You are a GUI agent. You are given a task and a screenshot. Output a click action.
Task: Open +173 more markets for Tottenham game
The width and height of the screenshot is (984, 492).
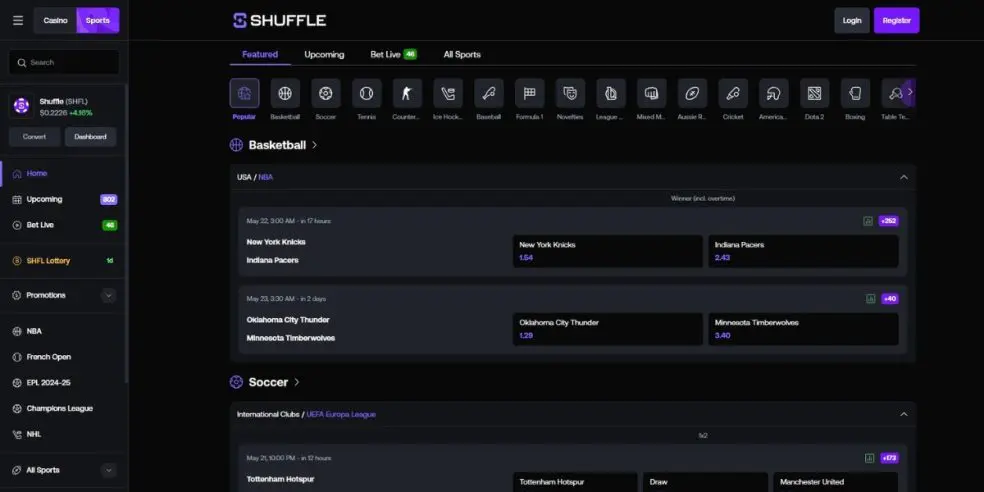coord(889,458)
